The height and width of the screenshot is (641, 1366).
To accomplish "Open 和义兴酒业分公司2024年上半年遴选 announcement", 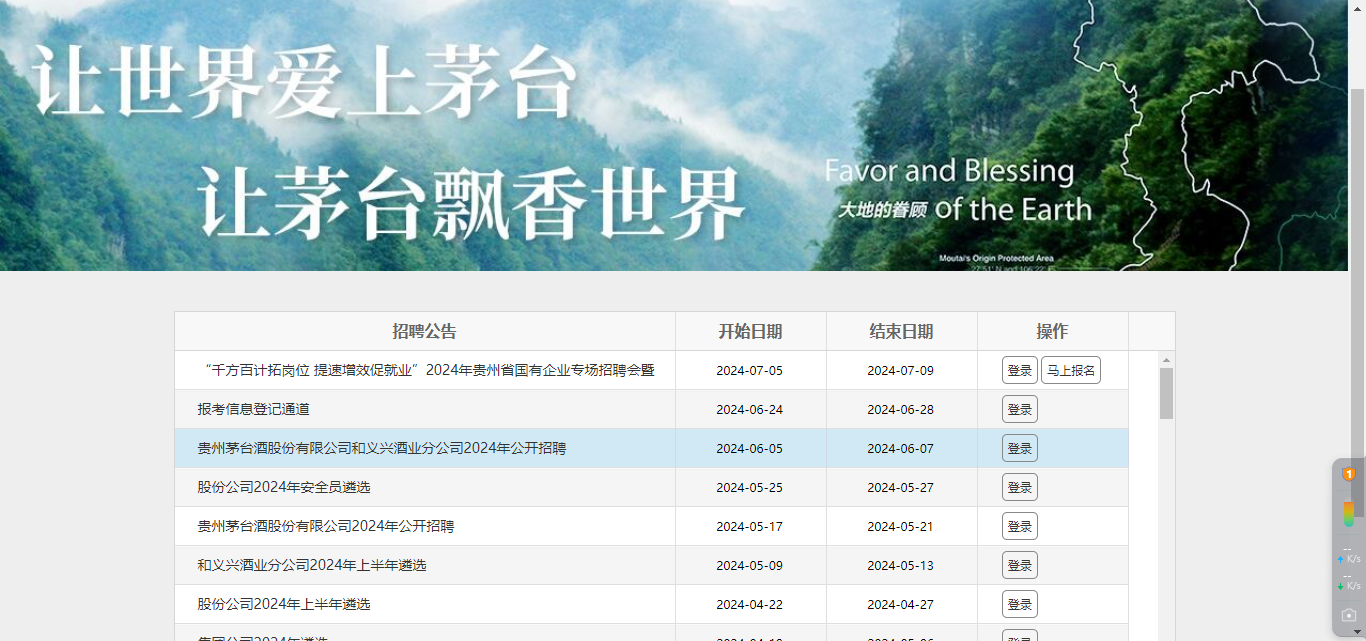I will [x=312, y=565].
